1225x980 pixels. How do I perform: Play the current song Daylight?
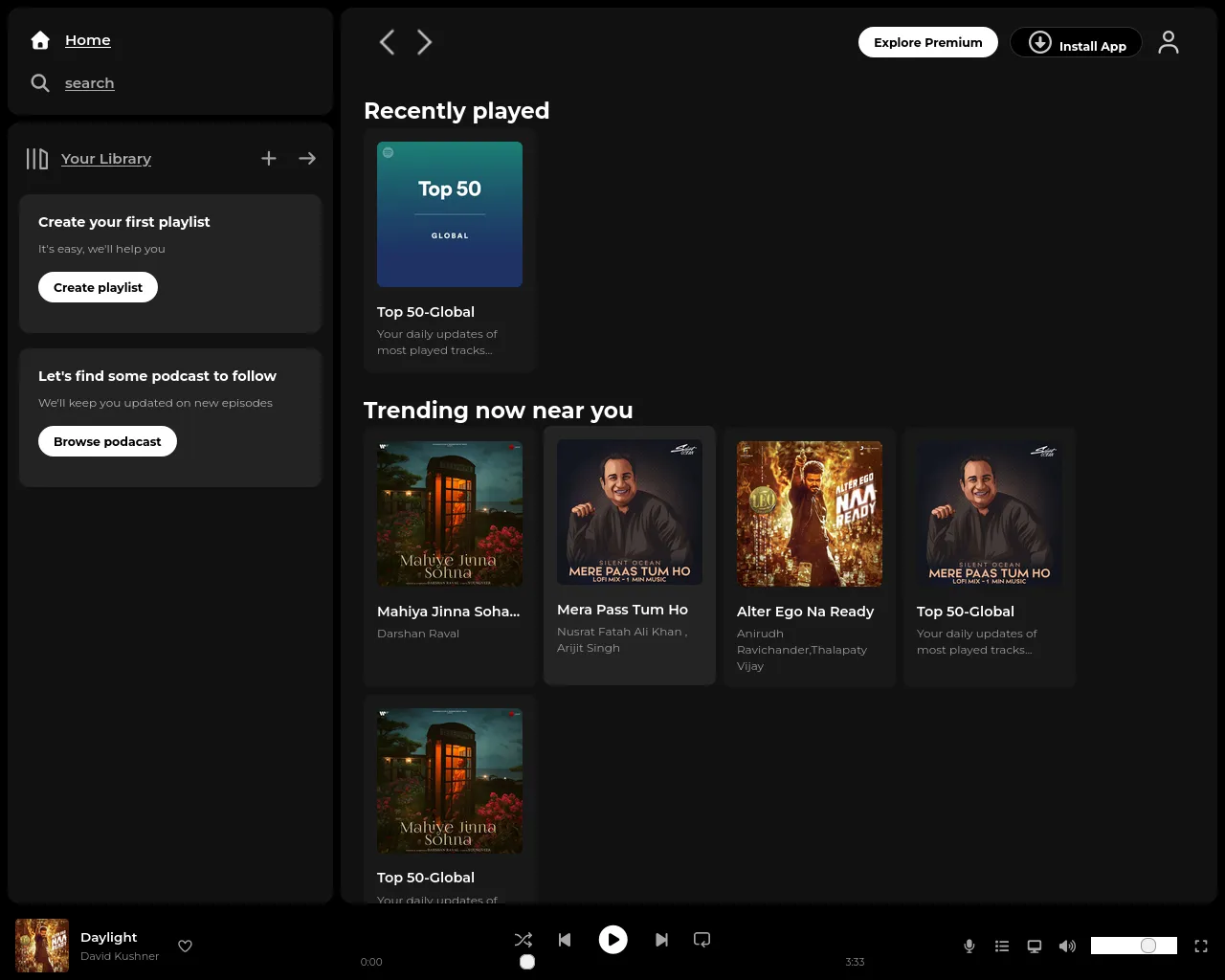[x=613, y=940]
